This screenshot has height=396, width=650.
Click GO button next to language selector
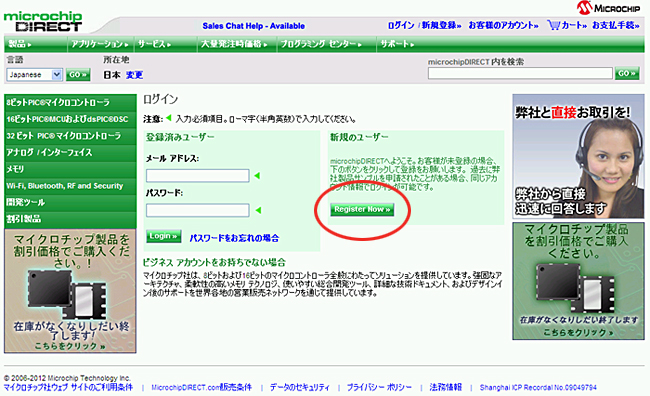pyautogui.click(x=78, y=75)
